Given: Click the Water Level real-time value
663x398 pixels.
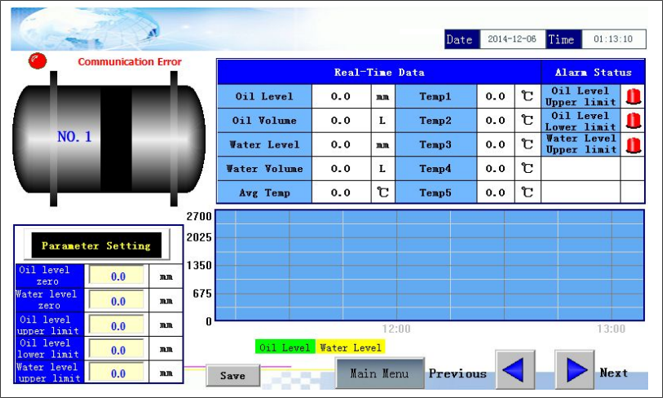Looking at the screenshot, I should tap(341, 145).
